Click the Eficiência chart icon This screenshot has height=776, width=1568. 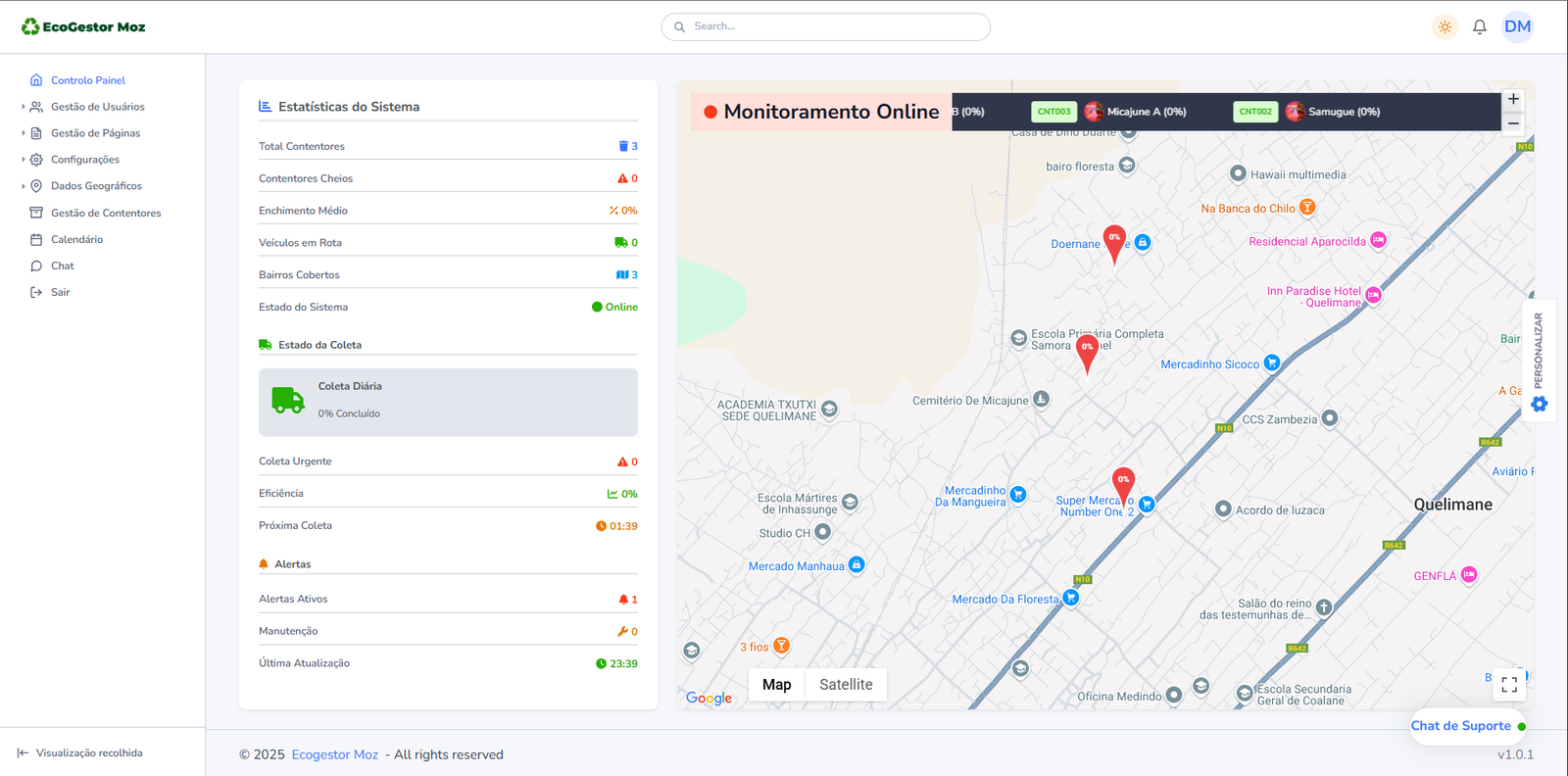click(612, 494)
